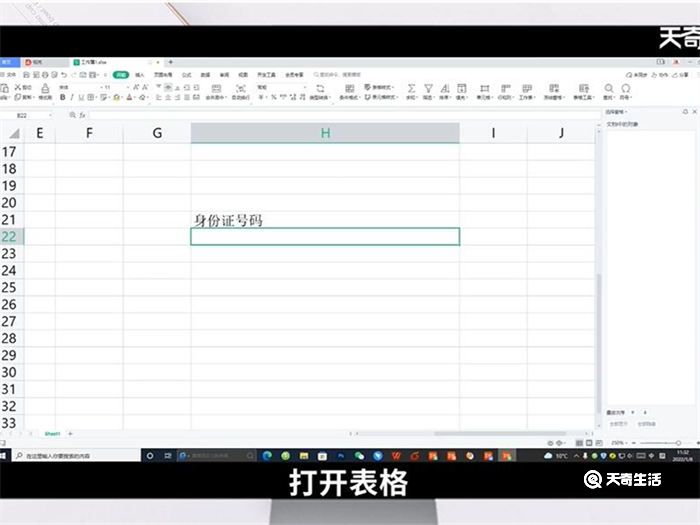Viewport: 700px width, 525px height.
Task: Click the Sort A-Z icon
Action: pos(445,88)
